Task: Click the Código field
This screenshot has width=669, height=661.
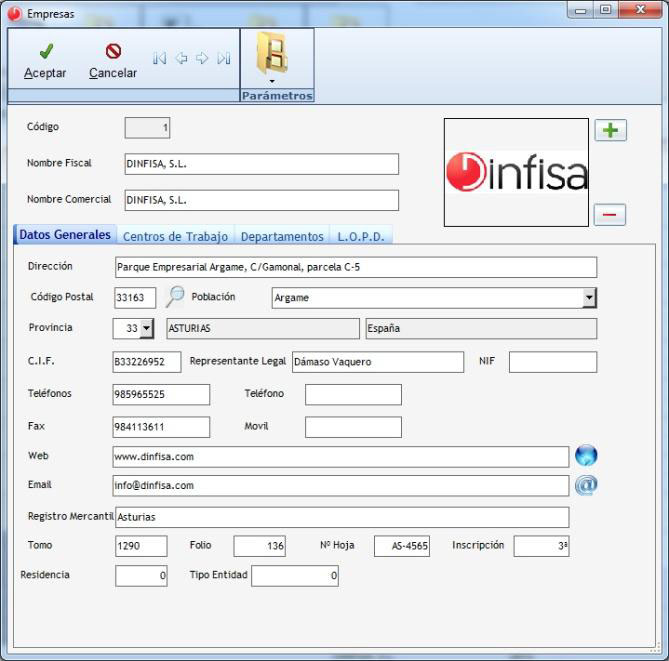Action: pyautogui.click(x=147, y=128)
